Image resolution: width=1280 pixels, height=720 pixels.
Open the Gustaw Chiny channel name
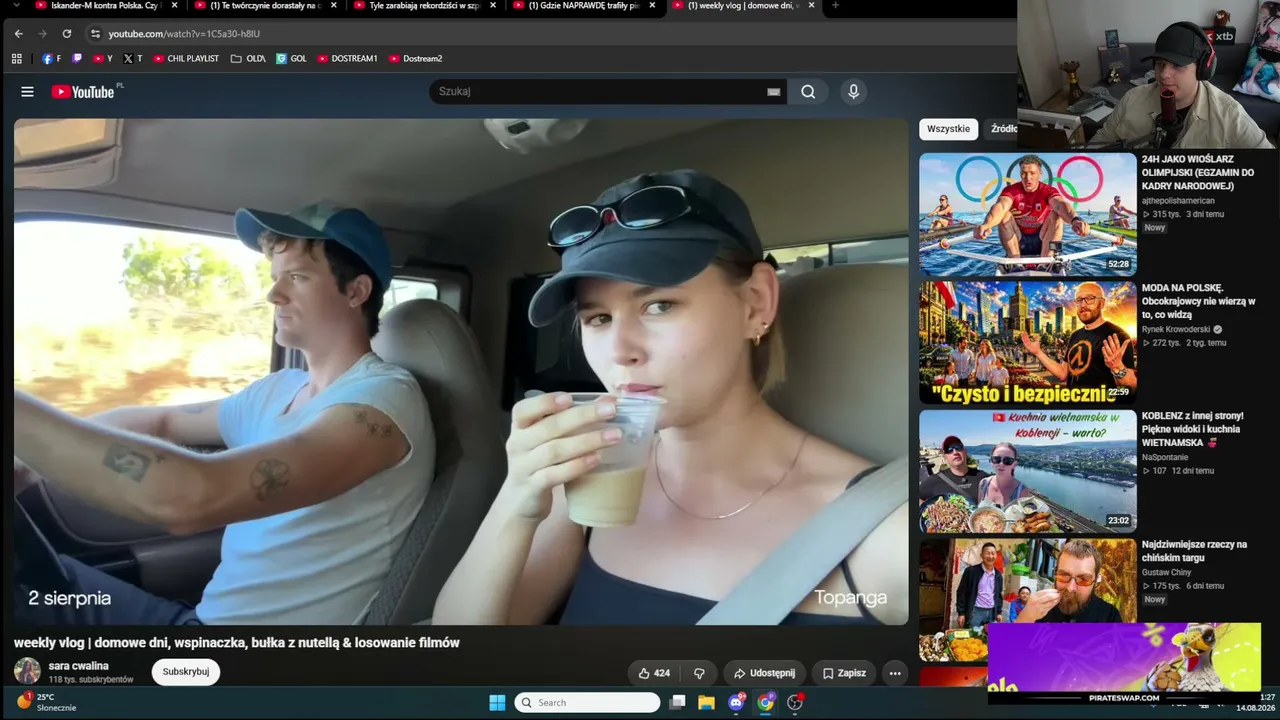point(1167,573)
